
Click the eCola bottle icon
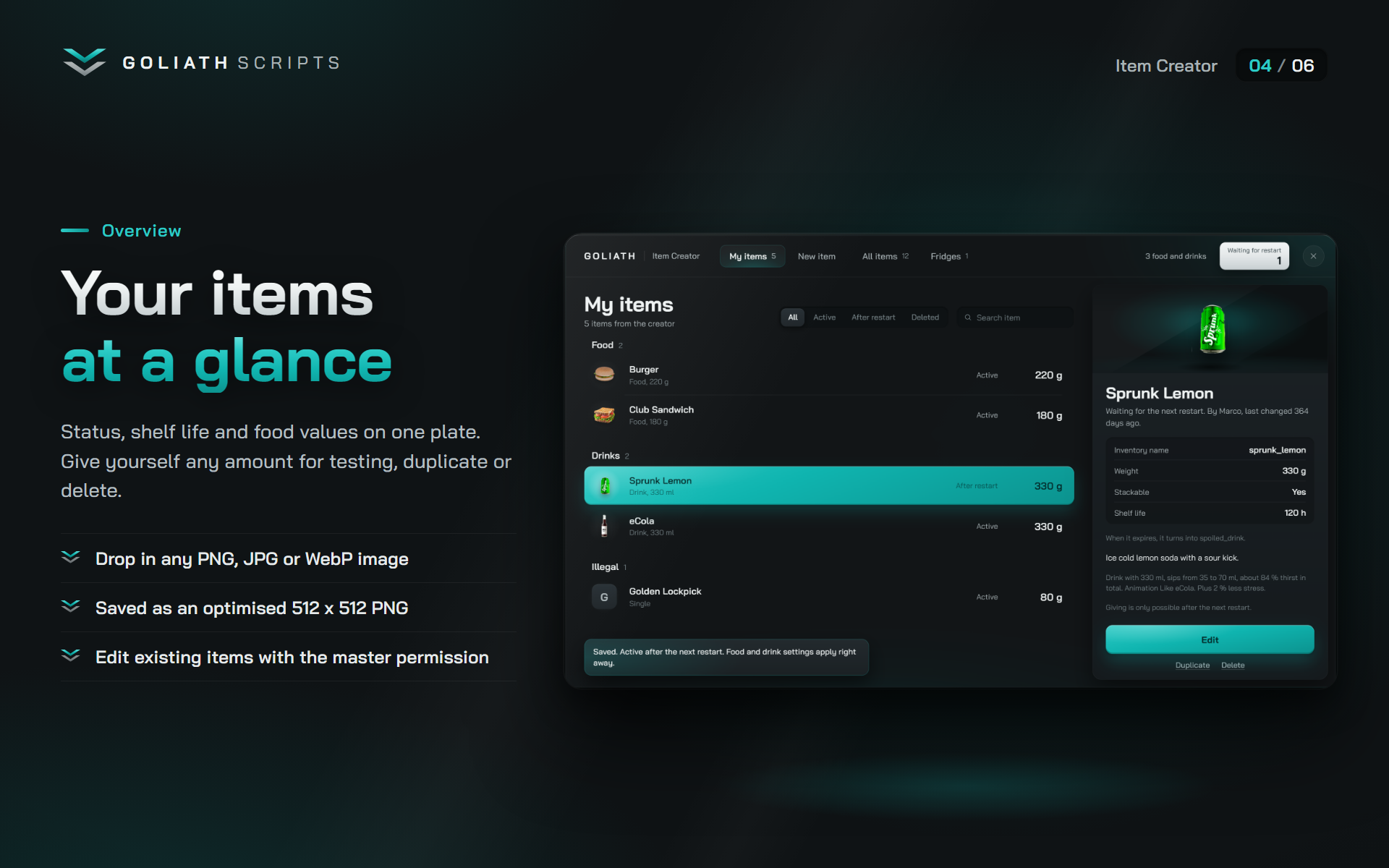(604, 526)
